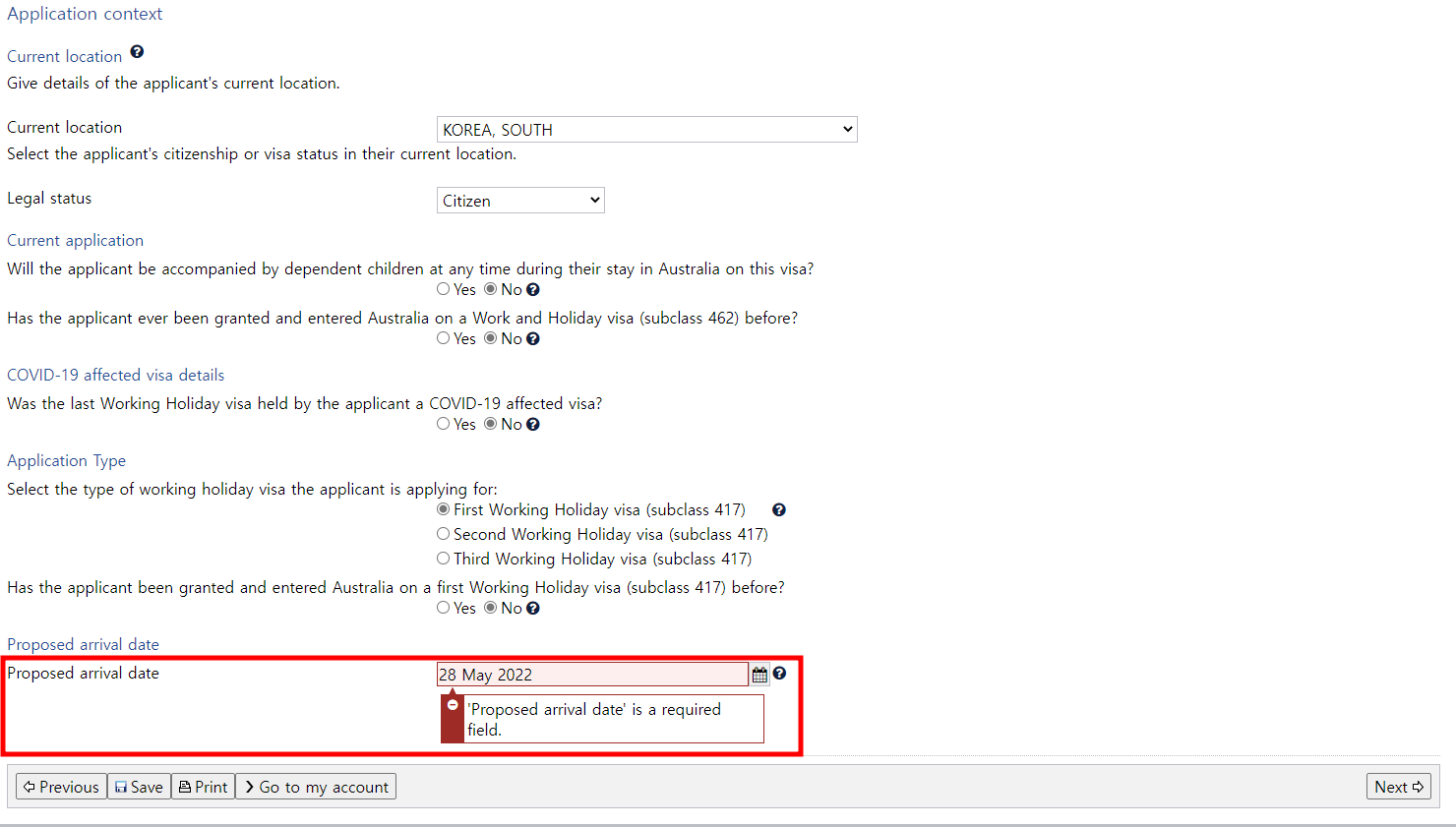Go to my account

tap(316, 787)
